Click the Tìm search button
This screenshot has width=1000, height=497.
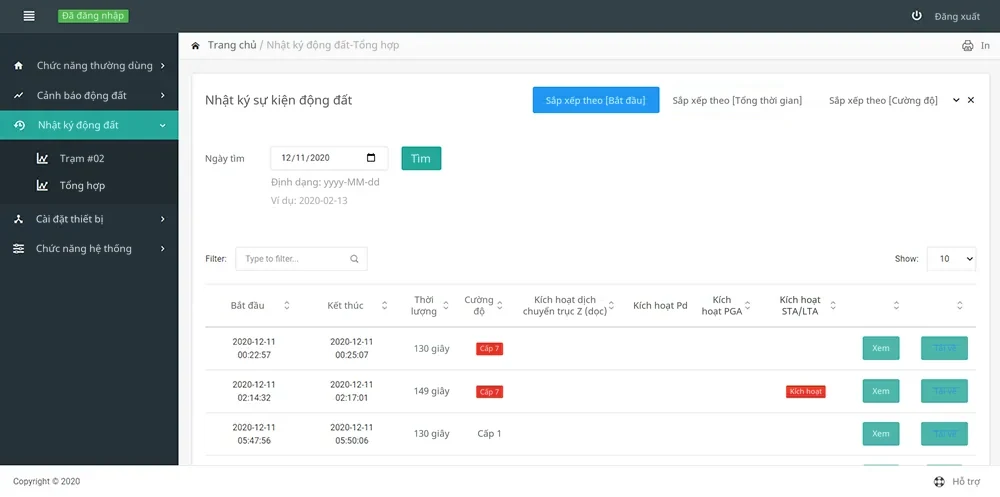tap(421, 158)
